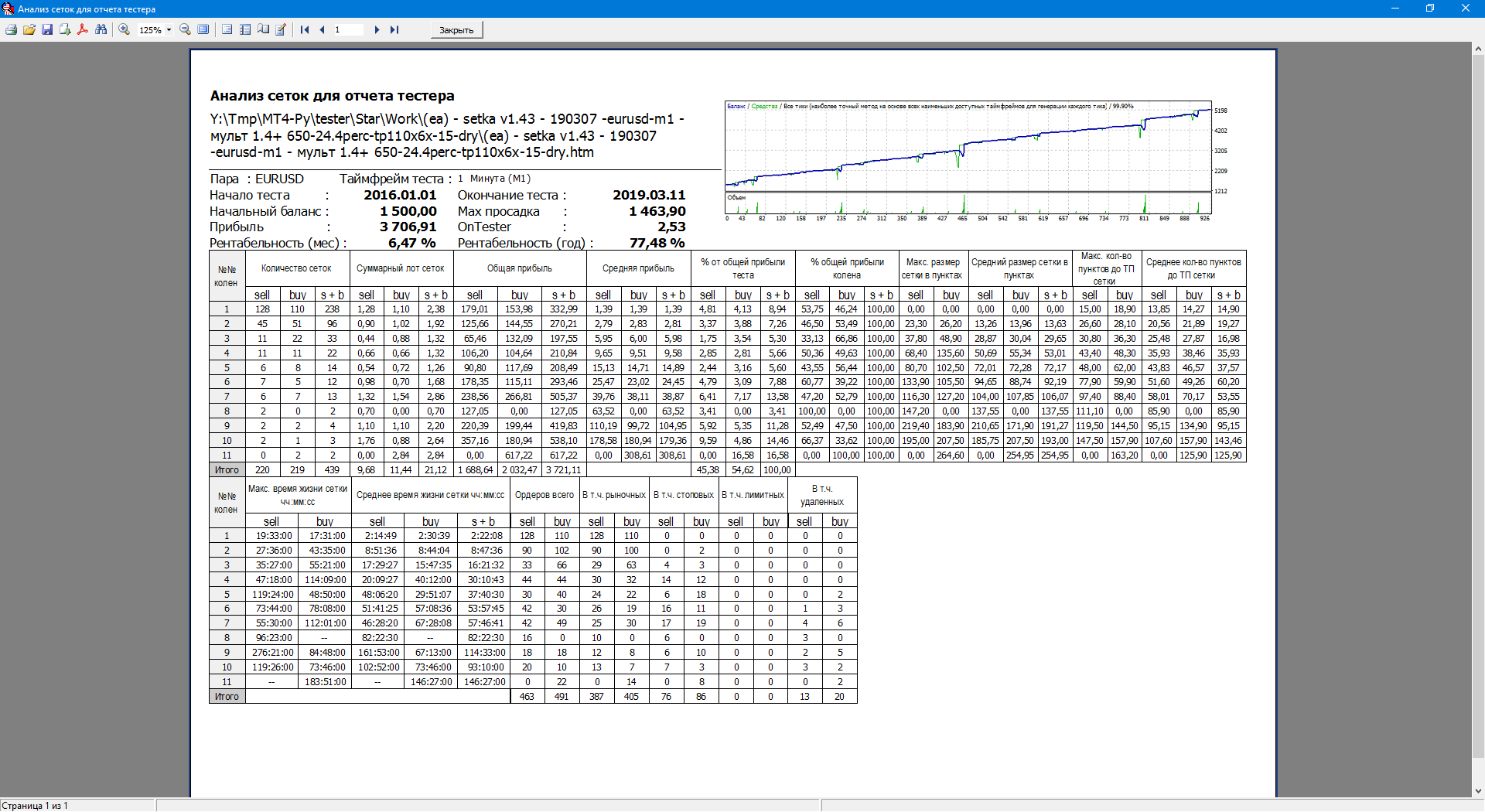Go to the next page
Image resolution: width=1485 pixels, height=812 pixels.
(377, 29)
